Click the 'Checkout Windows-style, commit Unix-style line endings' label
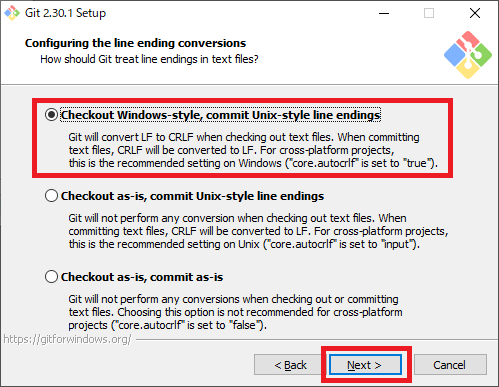The width and height of the screenshot is (499, 387). [220, 115]
